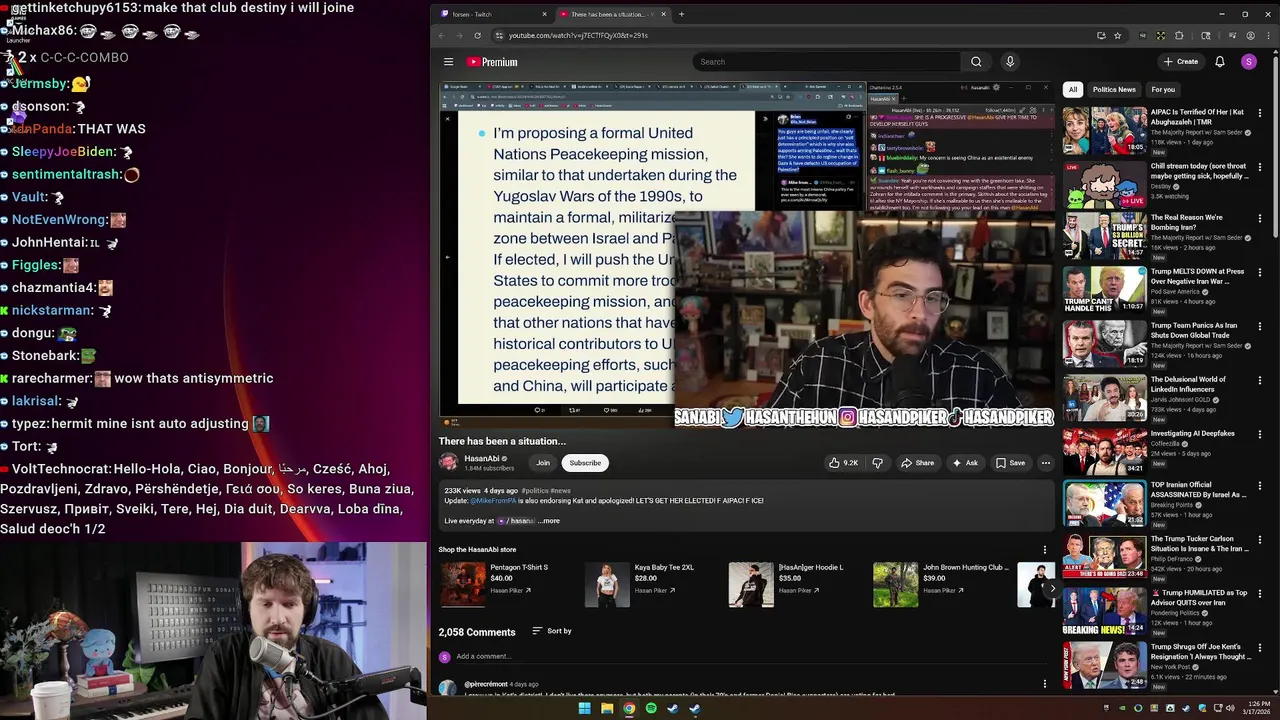Open John Brown Hunting Club product

tap(940, 584)
